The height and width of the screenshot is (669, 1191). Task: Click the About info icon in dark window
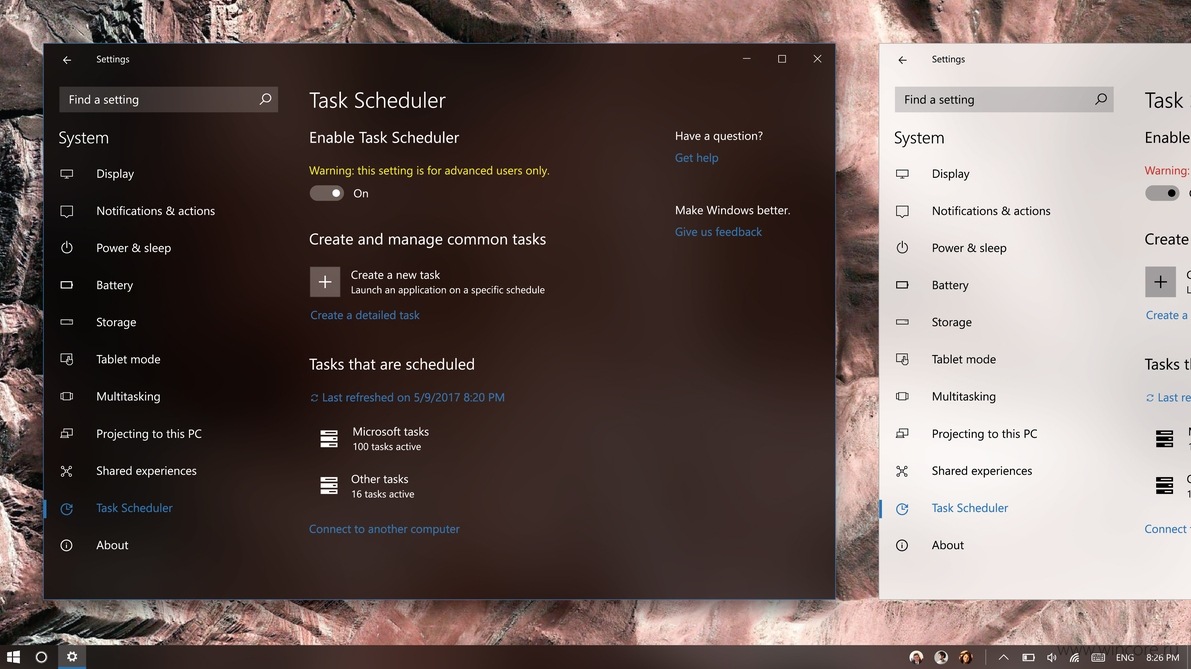pos(67,545)
